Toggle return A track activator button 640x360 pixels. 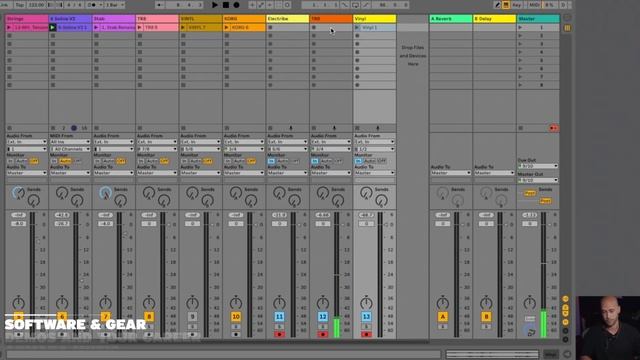pyautogui.click(x=442, y=317)
